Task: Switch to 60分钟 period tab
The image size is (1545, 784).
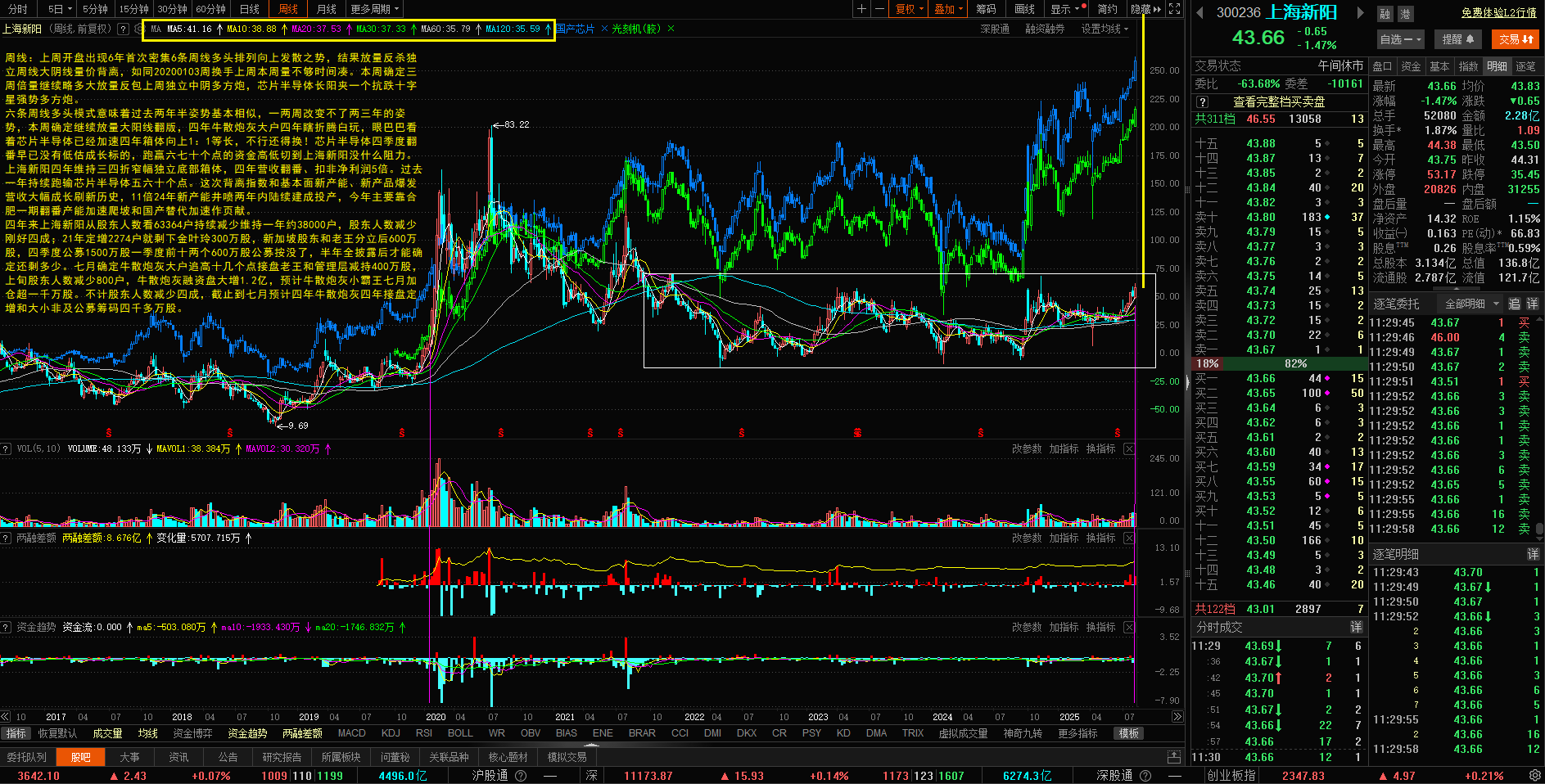Action: coord(210,9)
